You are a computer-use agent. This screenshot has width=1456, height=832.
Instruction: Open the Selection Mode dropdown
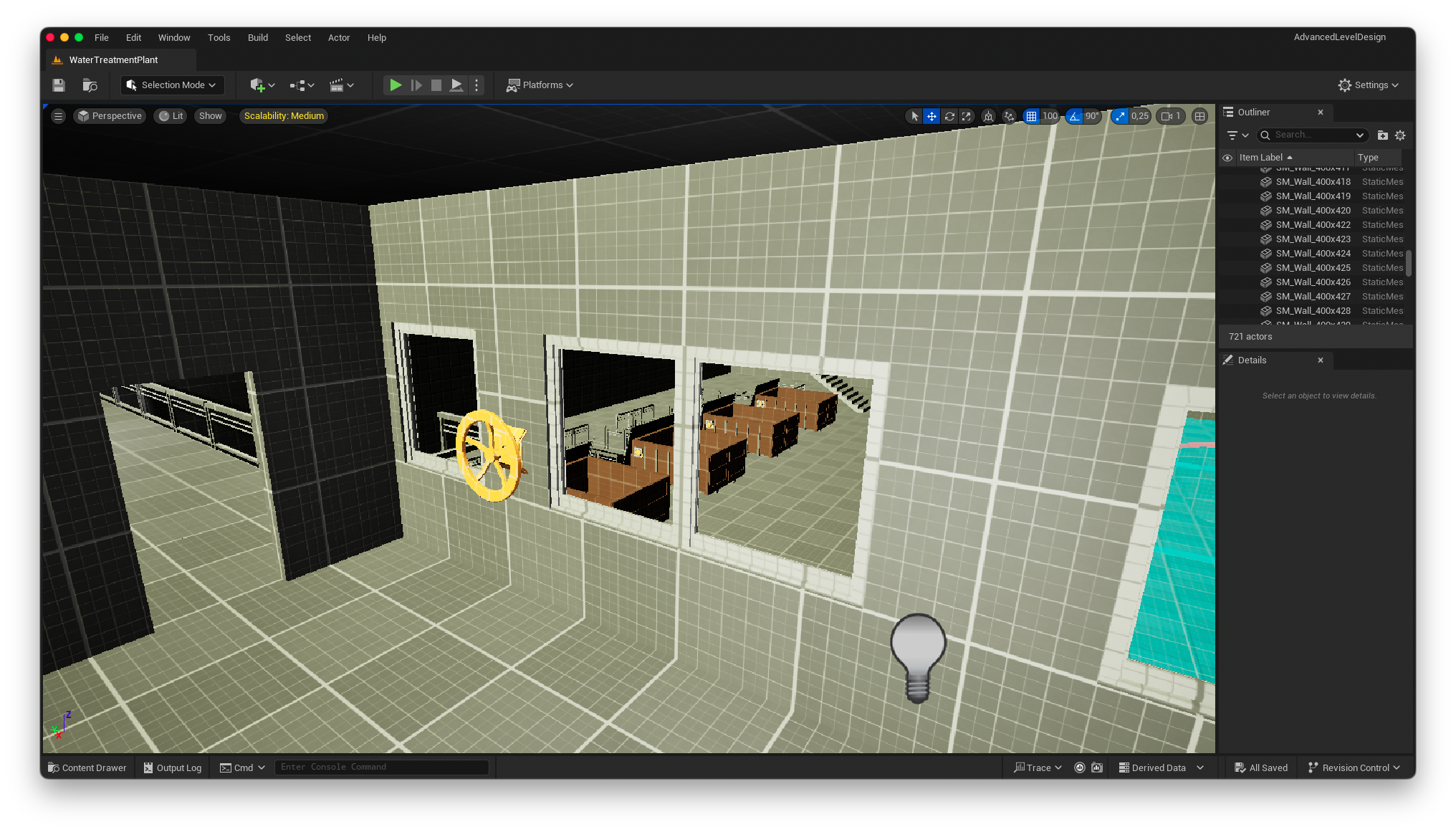click(172, 85)
